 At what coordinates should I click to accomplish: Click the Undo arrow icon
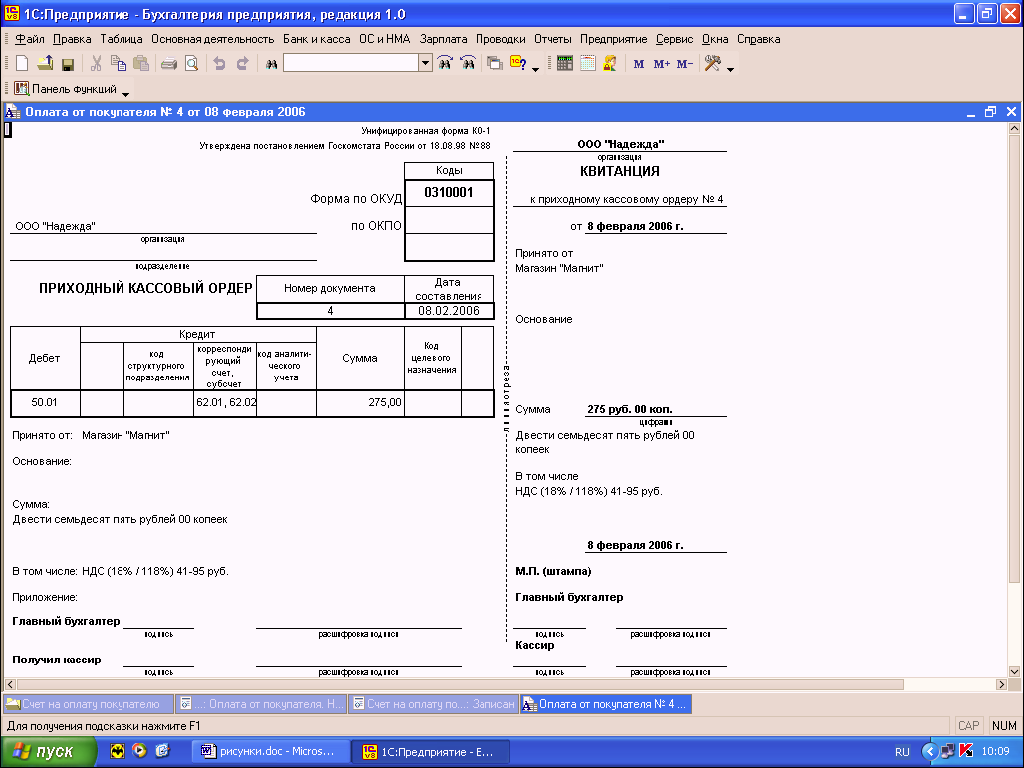(219, 63)
